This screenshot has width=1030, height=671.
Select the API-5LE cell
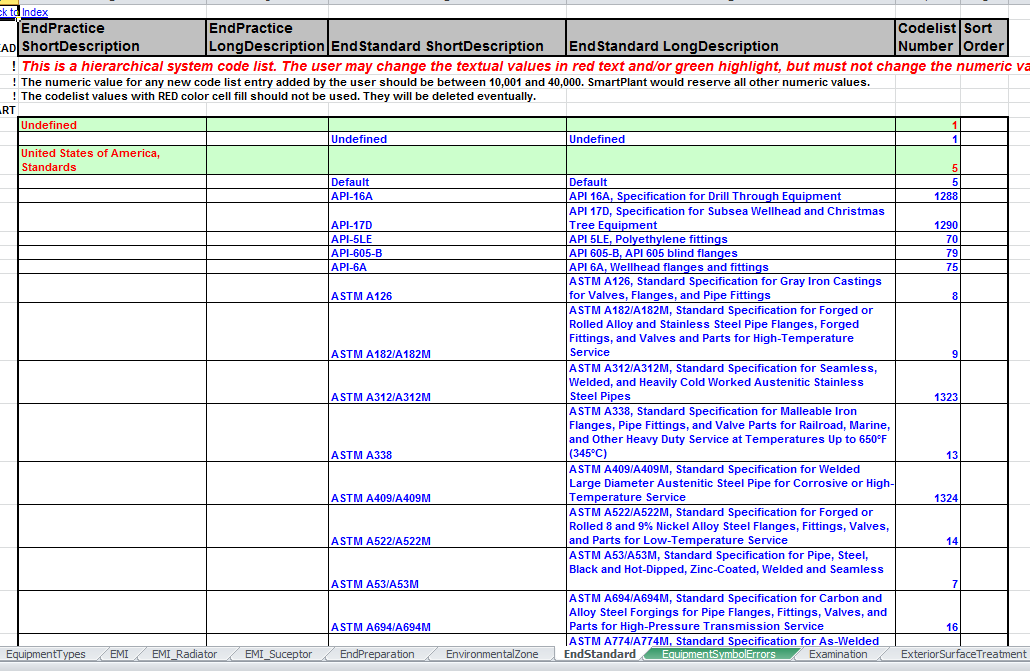tap(447, 239)
